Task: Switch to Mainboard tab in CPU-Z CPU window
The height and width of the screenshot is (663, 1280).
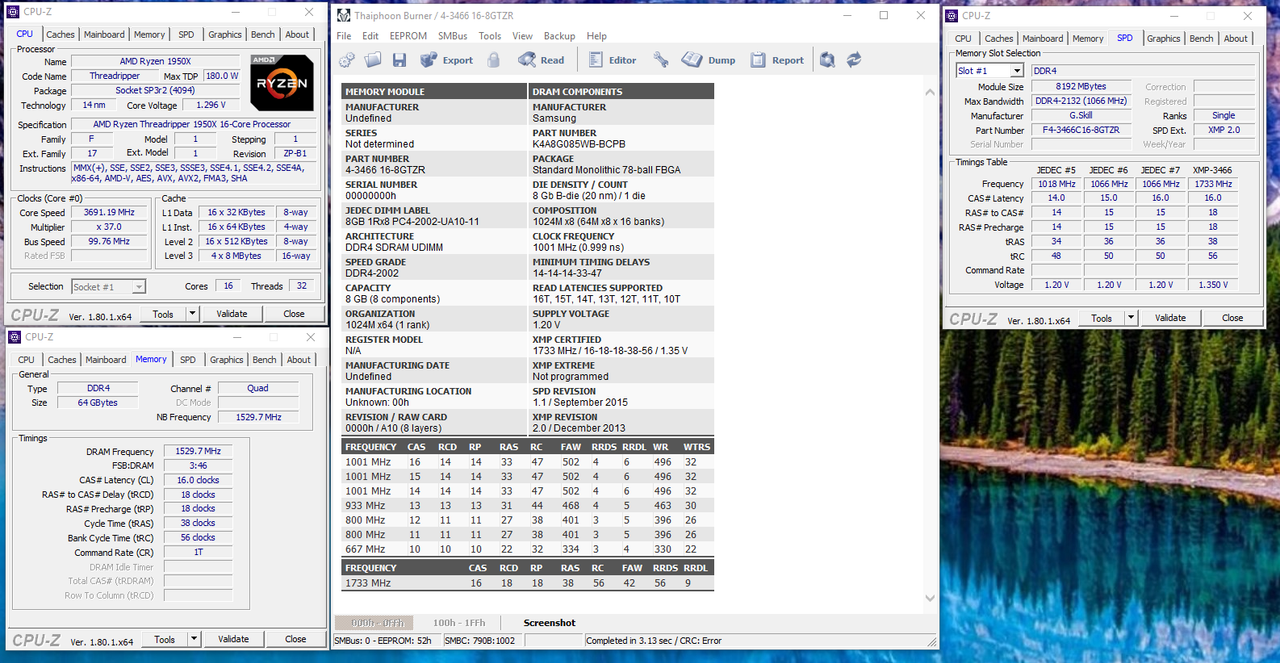Action: point(104,34)
